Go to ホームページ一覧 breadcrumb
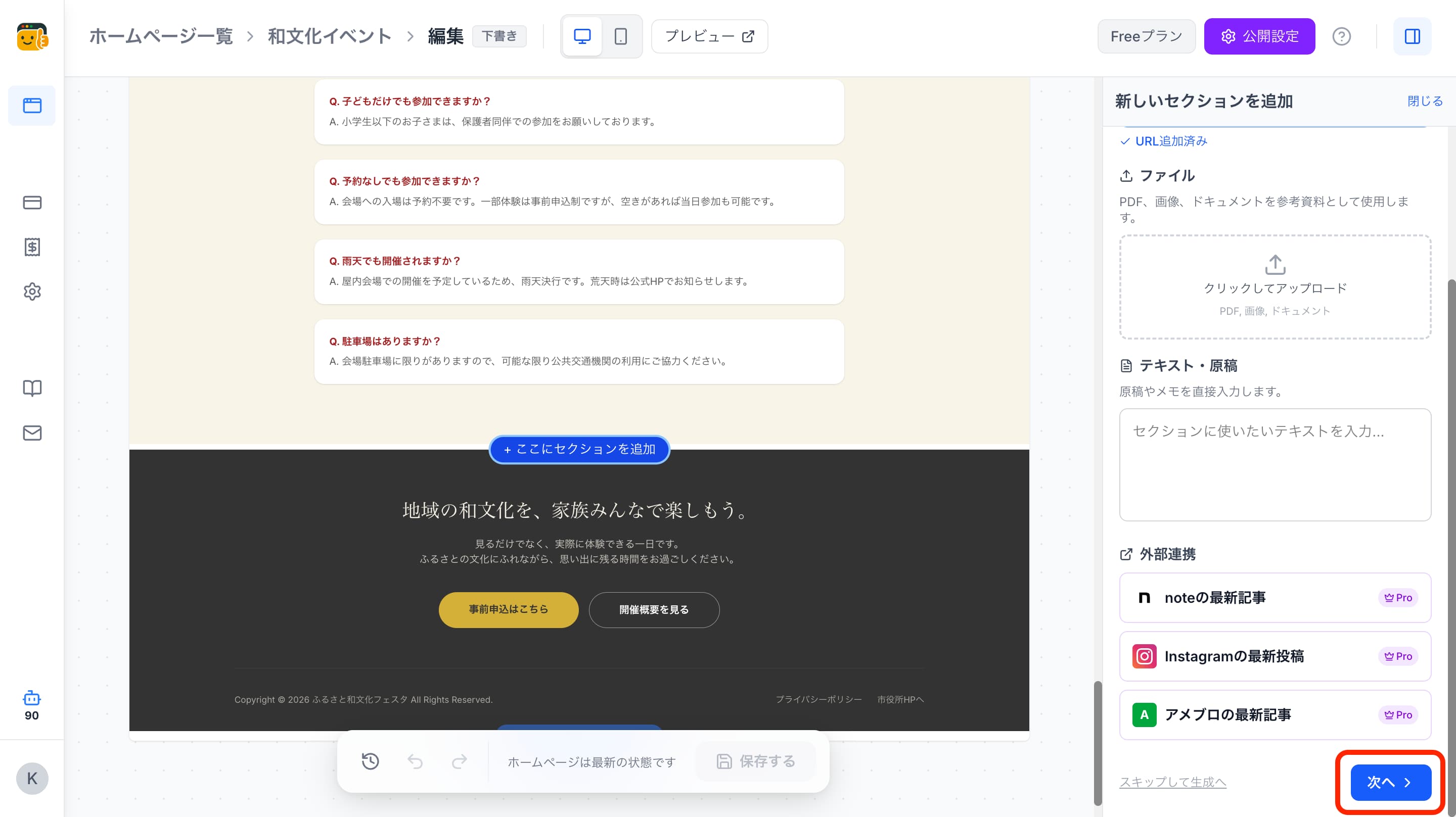The width and height of the screenshot is (1456, 817). pyautogui.click(x=161, y=37)
